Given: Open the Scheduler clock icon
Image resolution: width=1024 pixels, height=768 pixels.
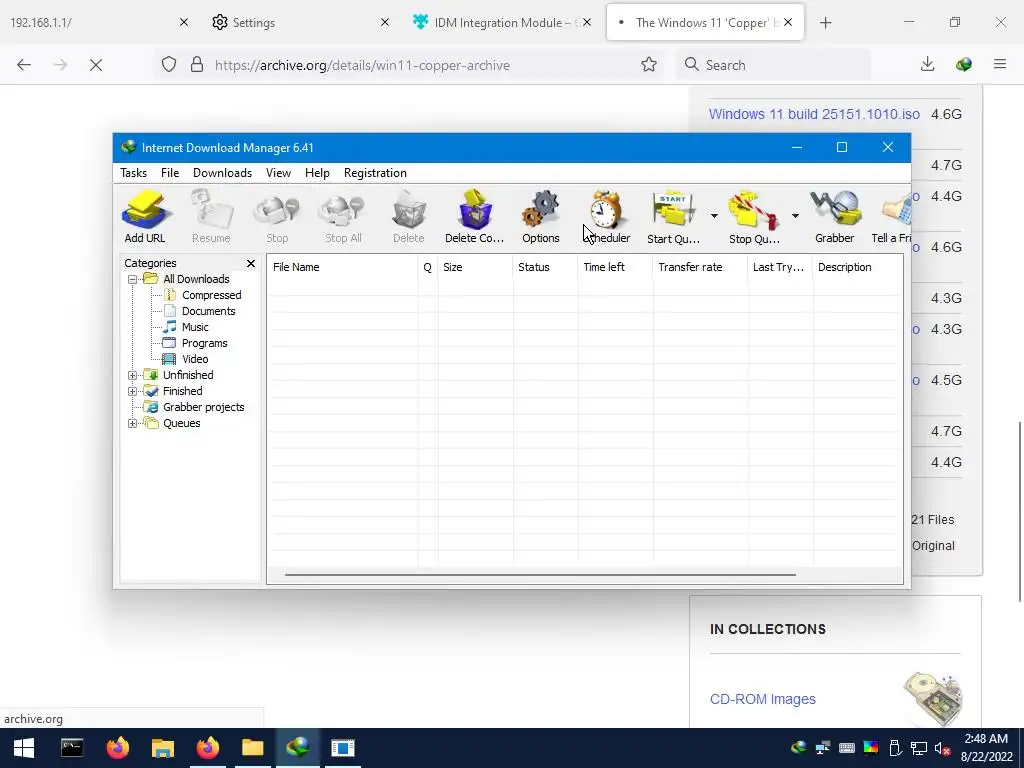Looking at the screenshot, I should click(607, 217).
